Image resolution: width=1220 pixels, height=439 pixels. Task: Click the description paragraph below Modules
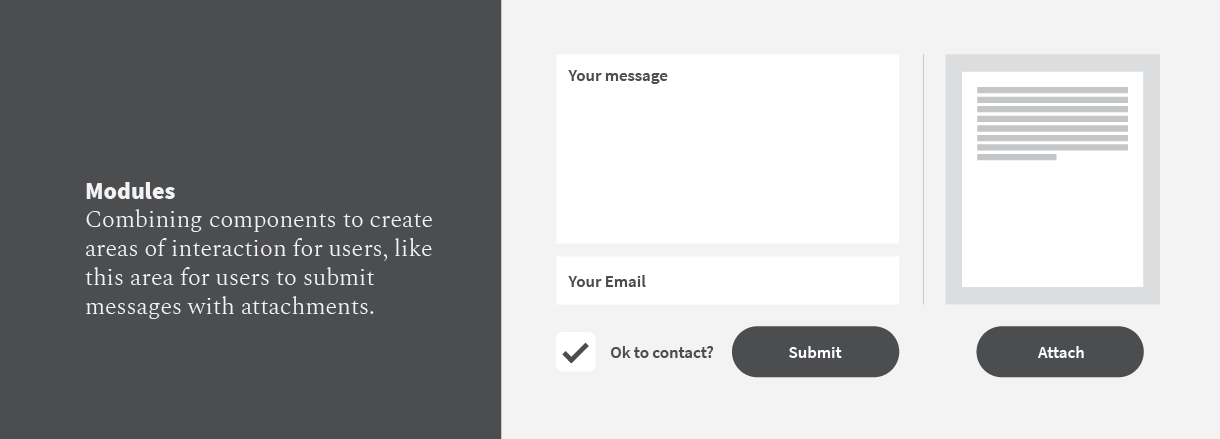259,262
